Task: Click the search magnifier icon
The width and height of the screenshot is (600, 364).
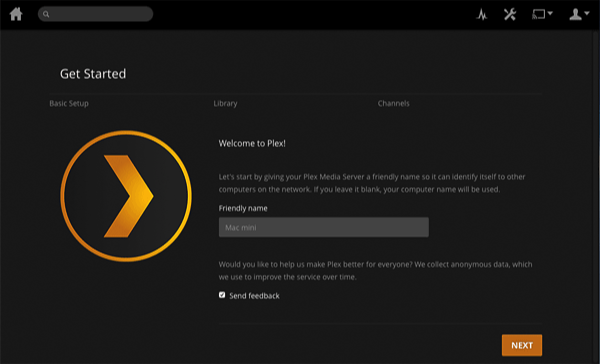Action: 46,15
